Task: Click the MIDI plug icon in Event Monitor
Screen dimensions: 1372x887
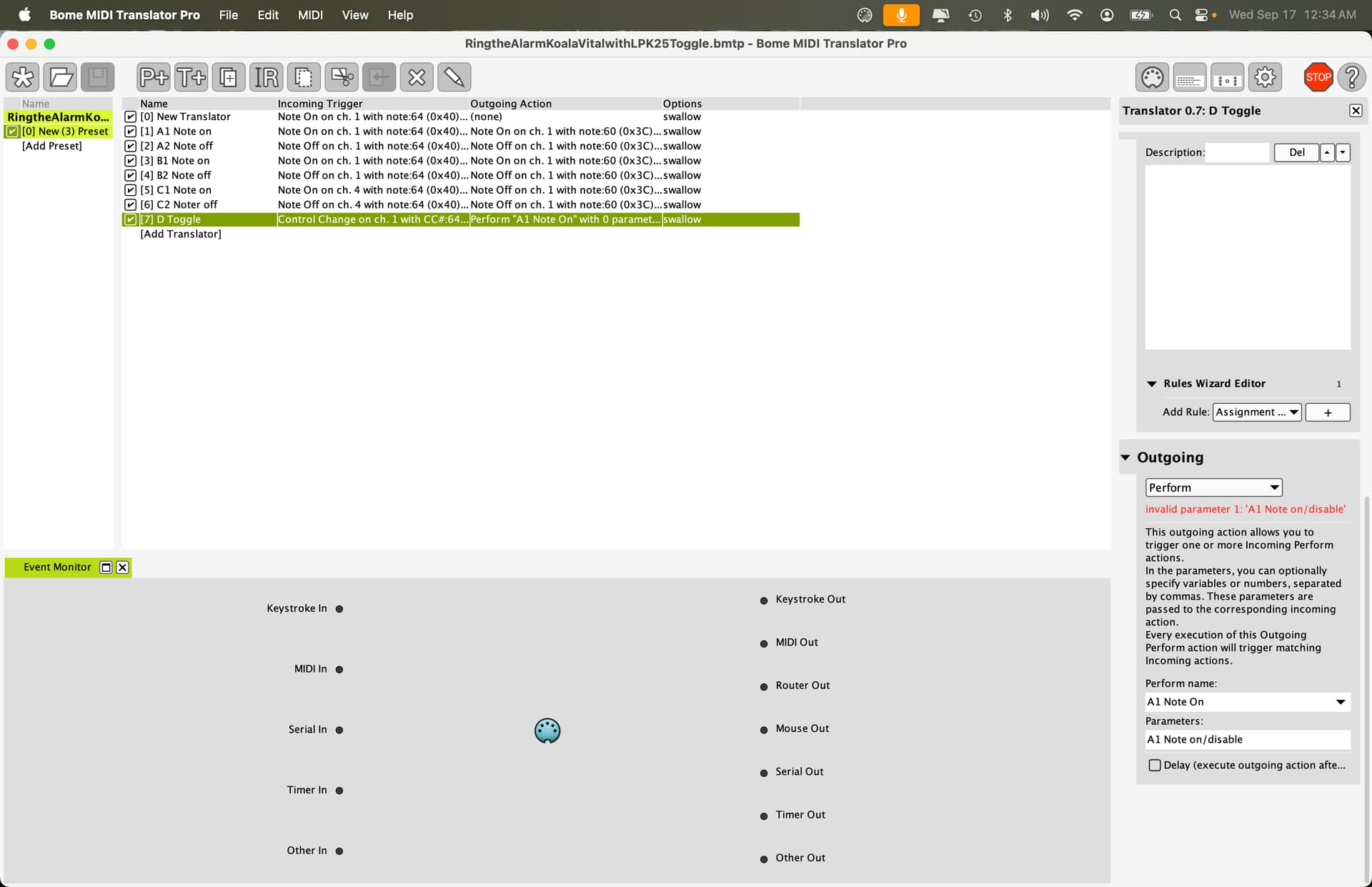Action: [547, 730]
